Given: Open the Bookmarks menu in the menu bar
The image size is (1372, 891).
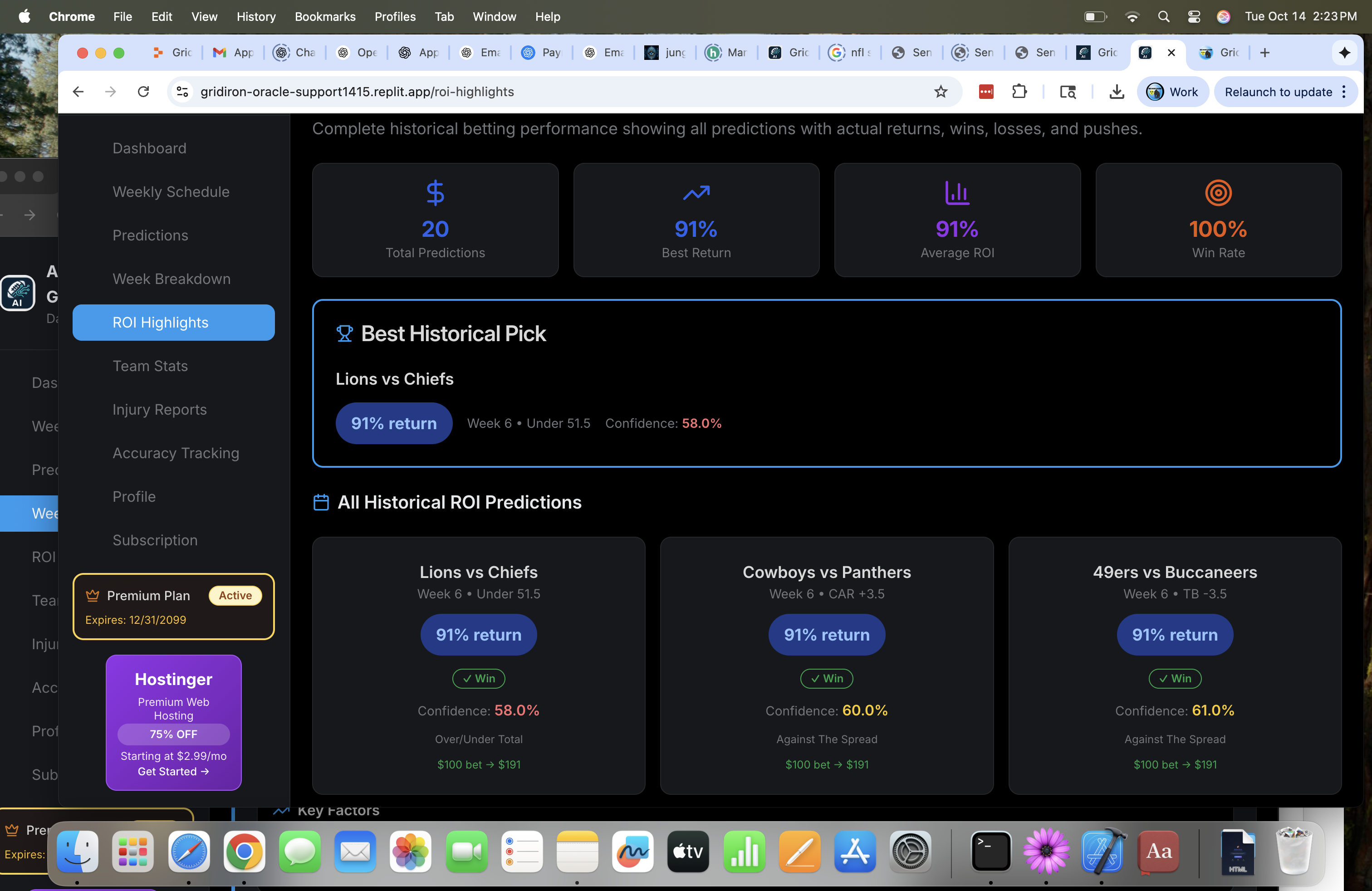Looking at the screenshot, I should point(324,16).
